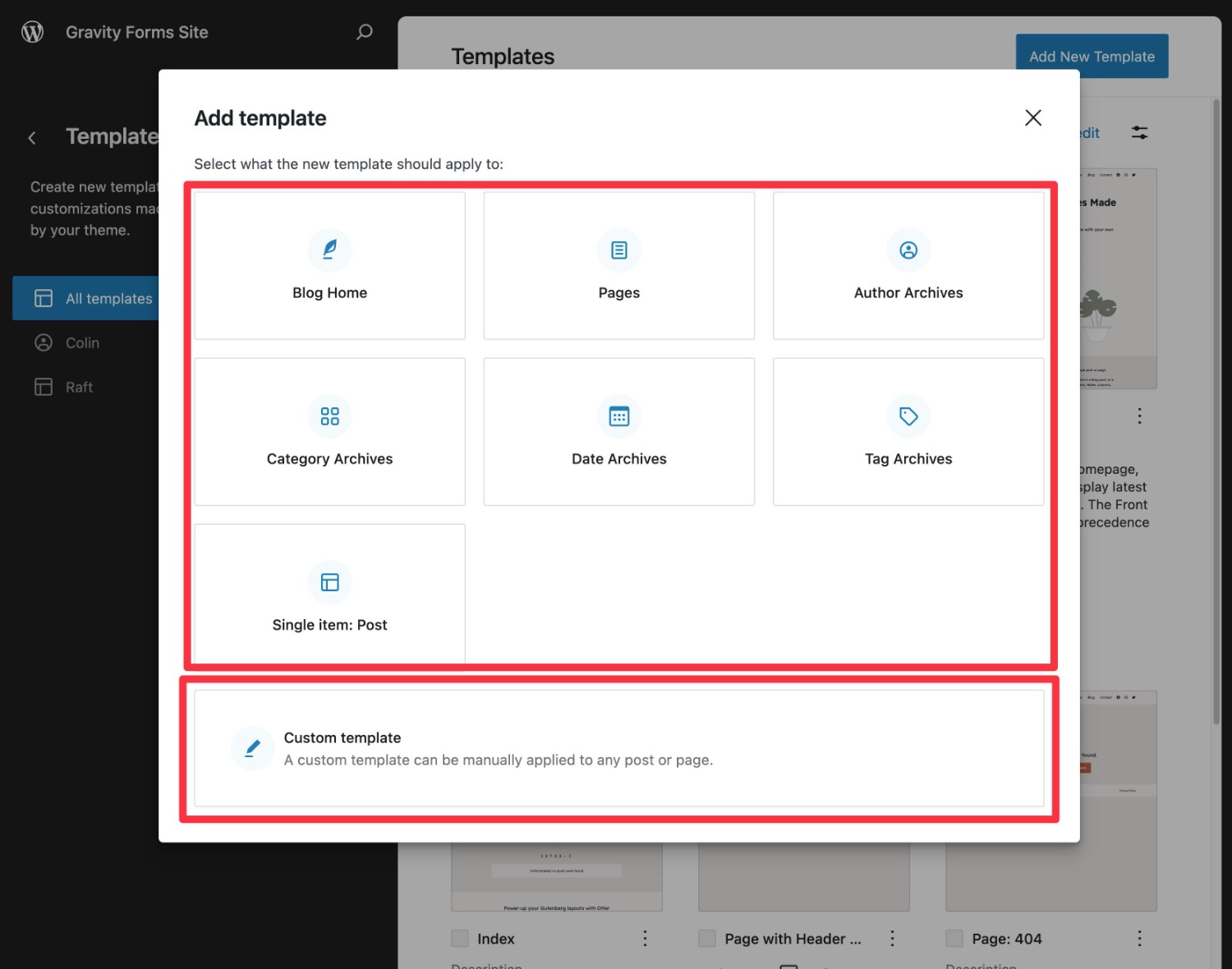Viewport: 1232px width, 969px height.
Task: Go back using the chevron beside Templates
Action: pos(32,138)
